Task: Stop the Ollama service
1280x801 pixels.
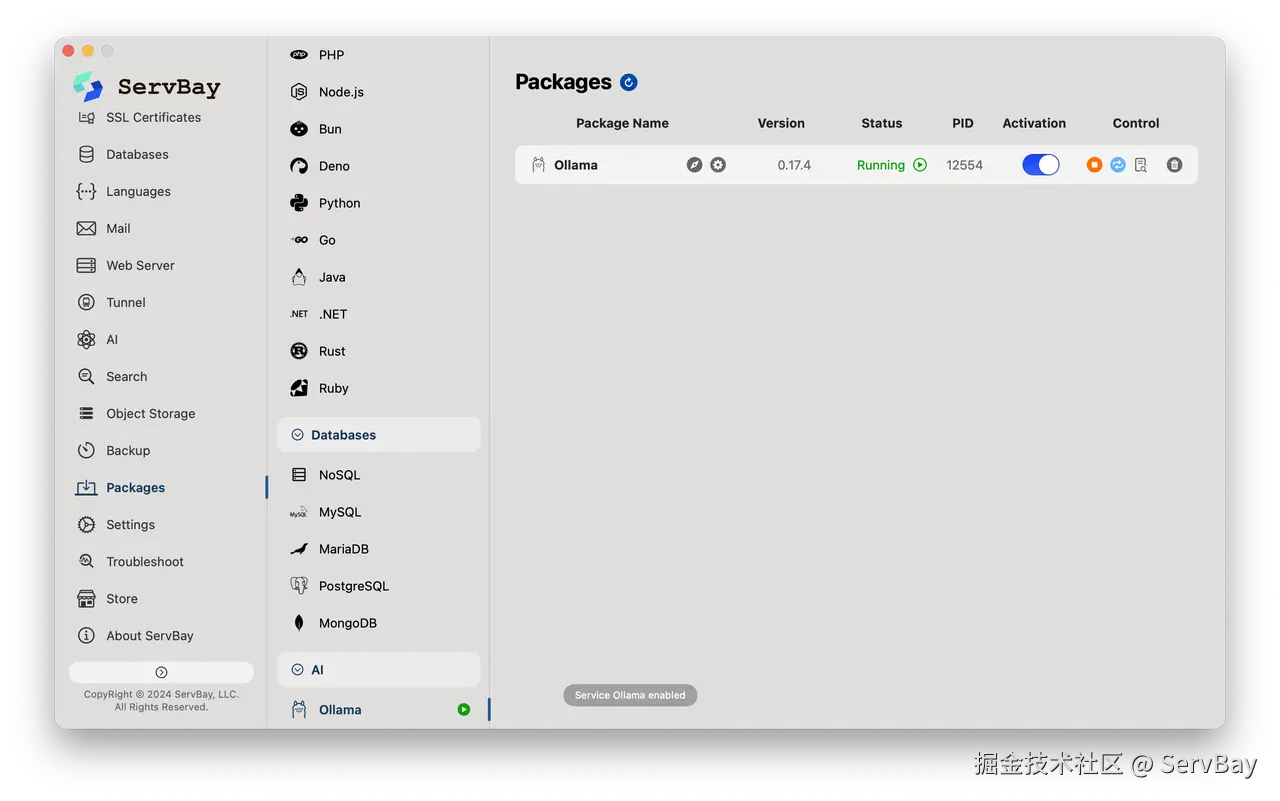Action: 1094,165
